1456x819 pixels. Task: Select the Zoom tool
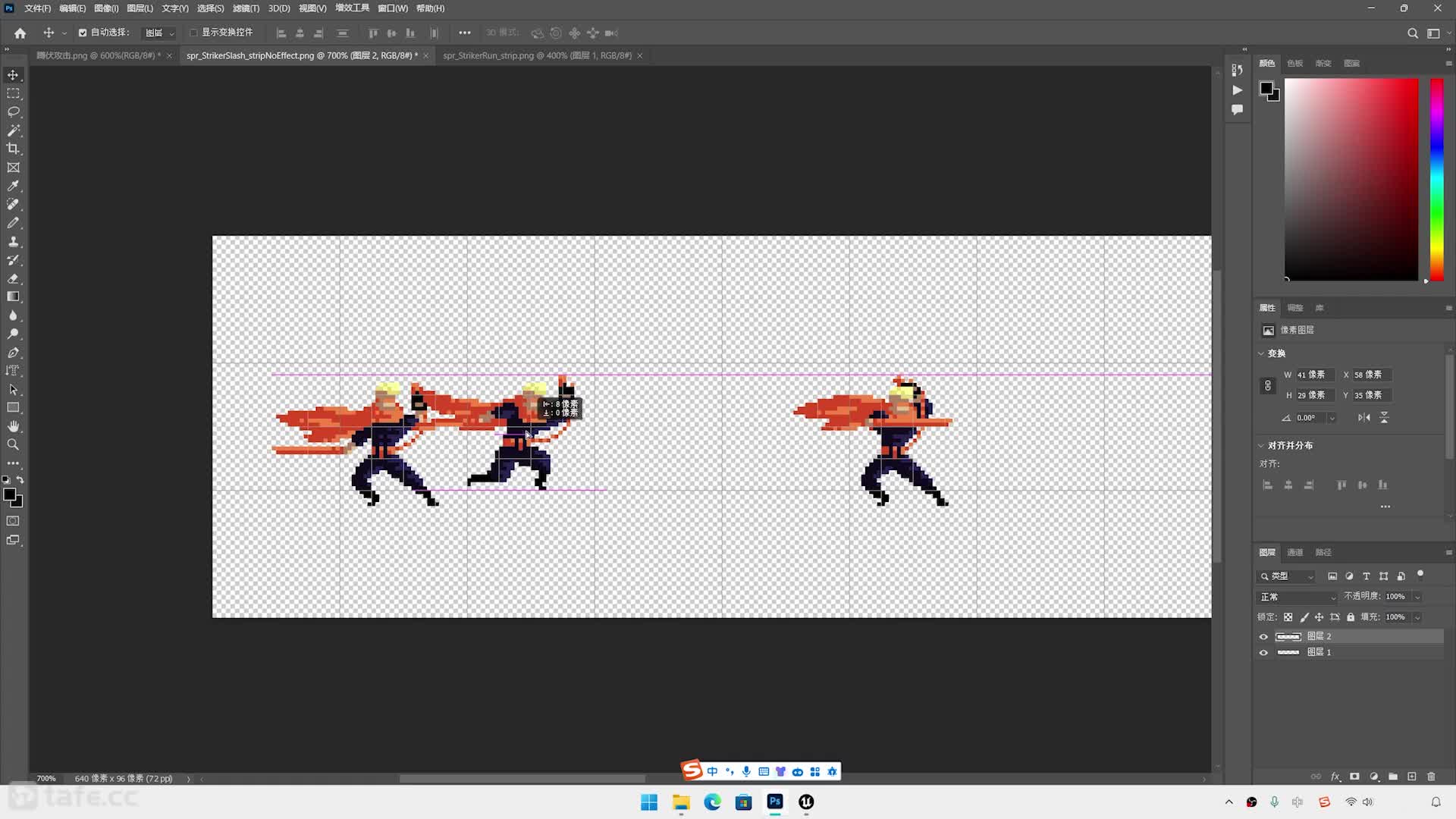(x=13, y=445)
